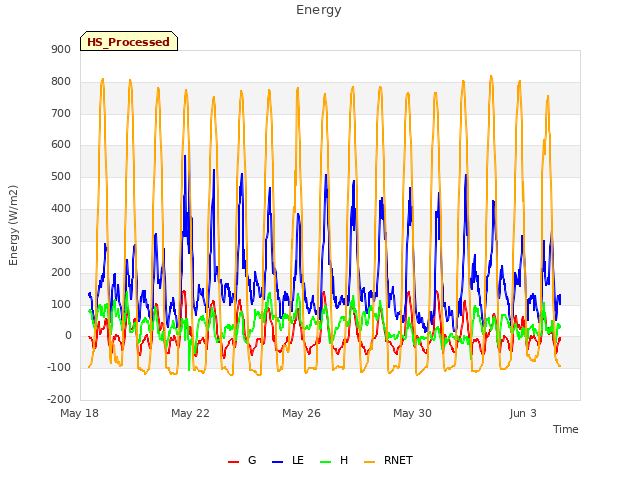Click the 200 y-axis tick label
Image resolution: width=640 pixels, height=480 pixels.
point(61,272)
